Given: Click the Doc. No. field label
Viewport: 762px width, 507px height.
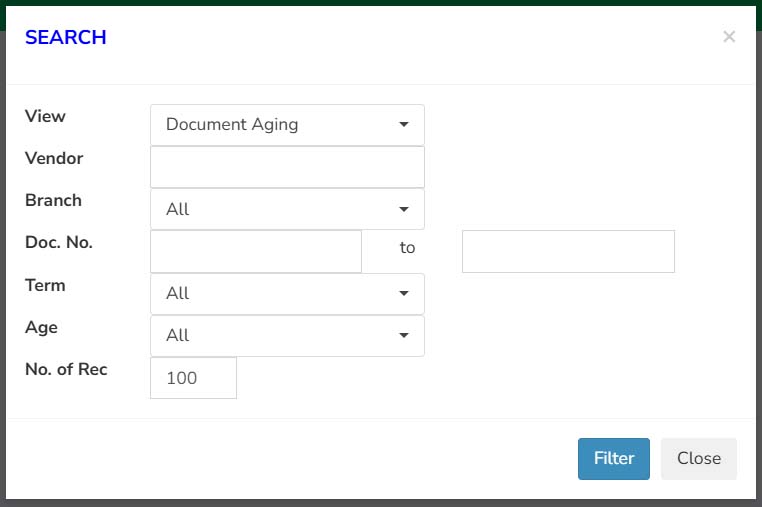Looking at the screenshot, I should click(x=59, y=242).
